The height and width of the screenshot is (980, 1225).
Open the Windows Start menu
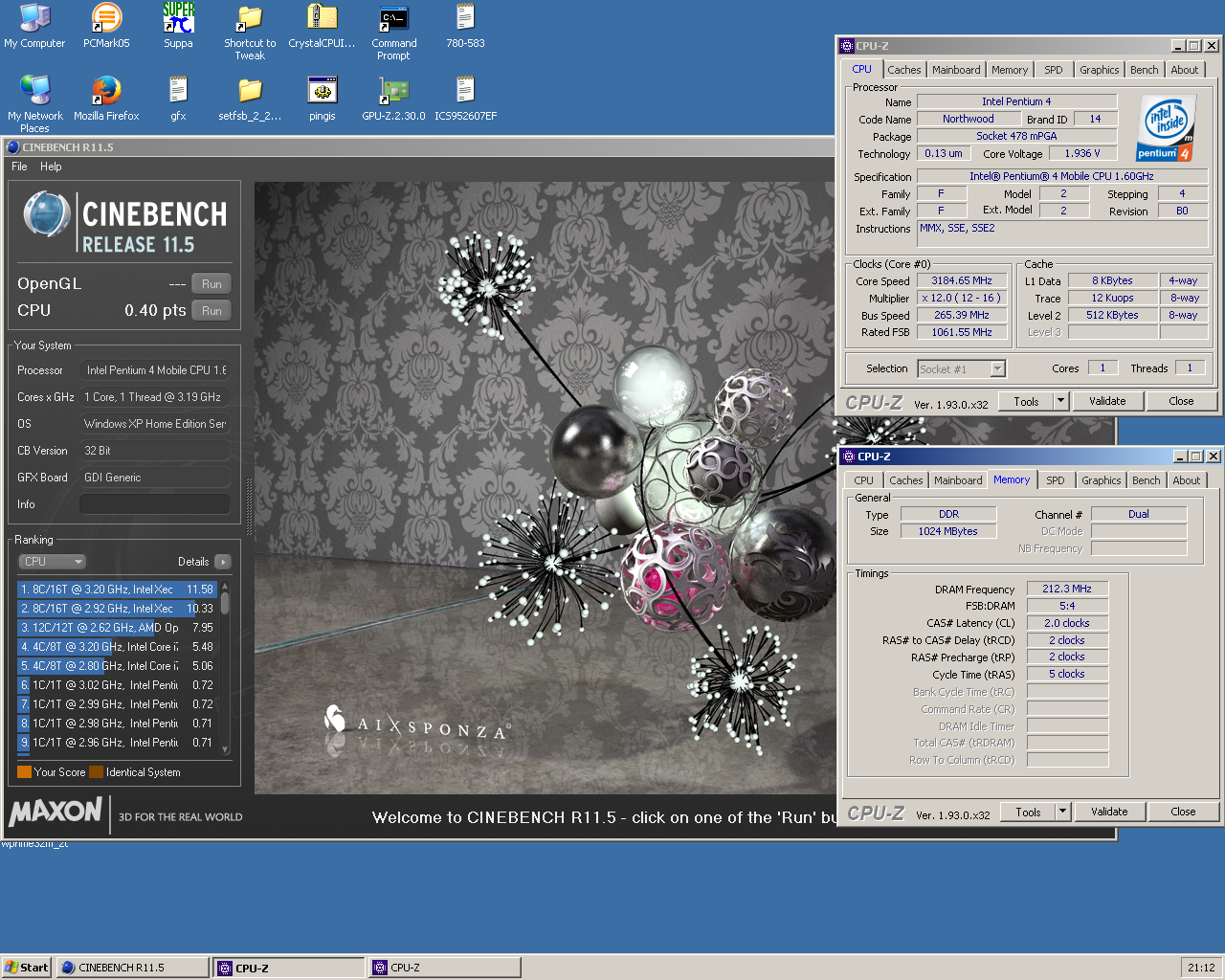26,968
